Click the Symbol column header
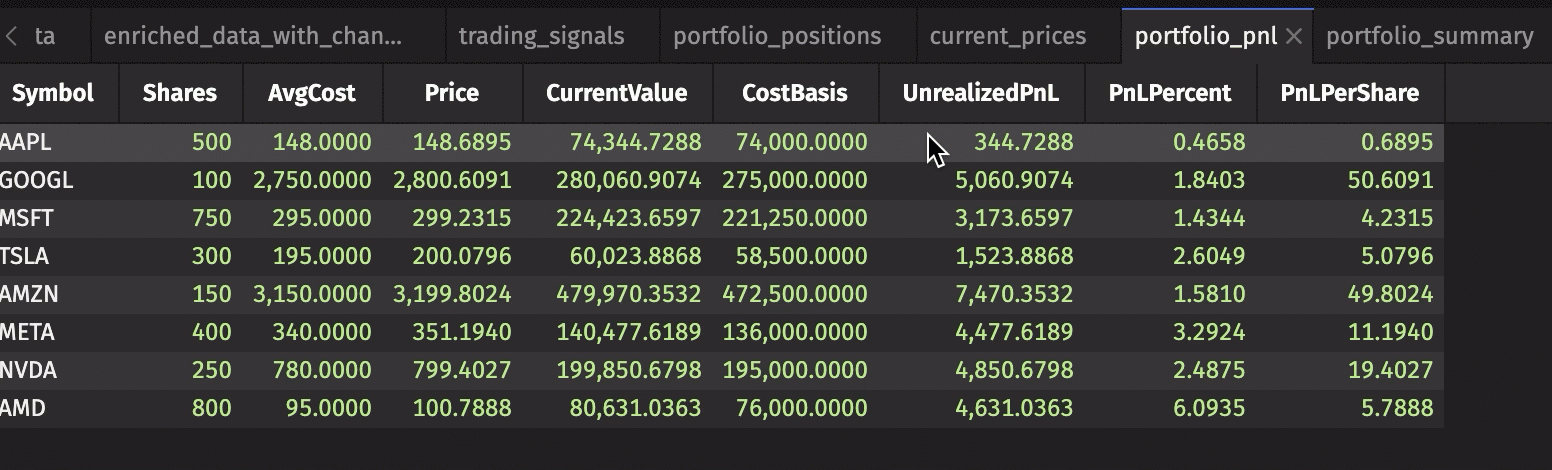 click(x=53, y=93)
